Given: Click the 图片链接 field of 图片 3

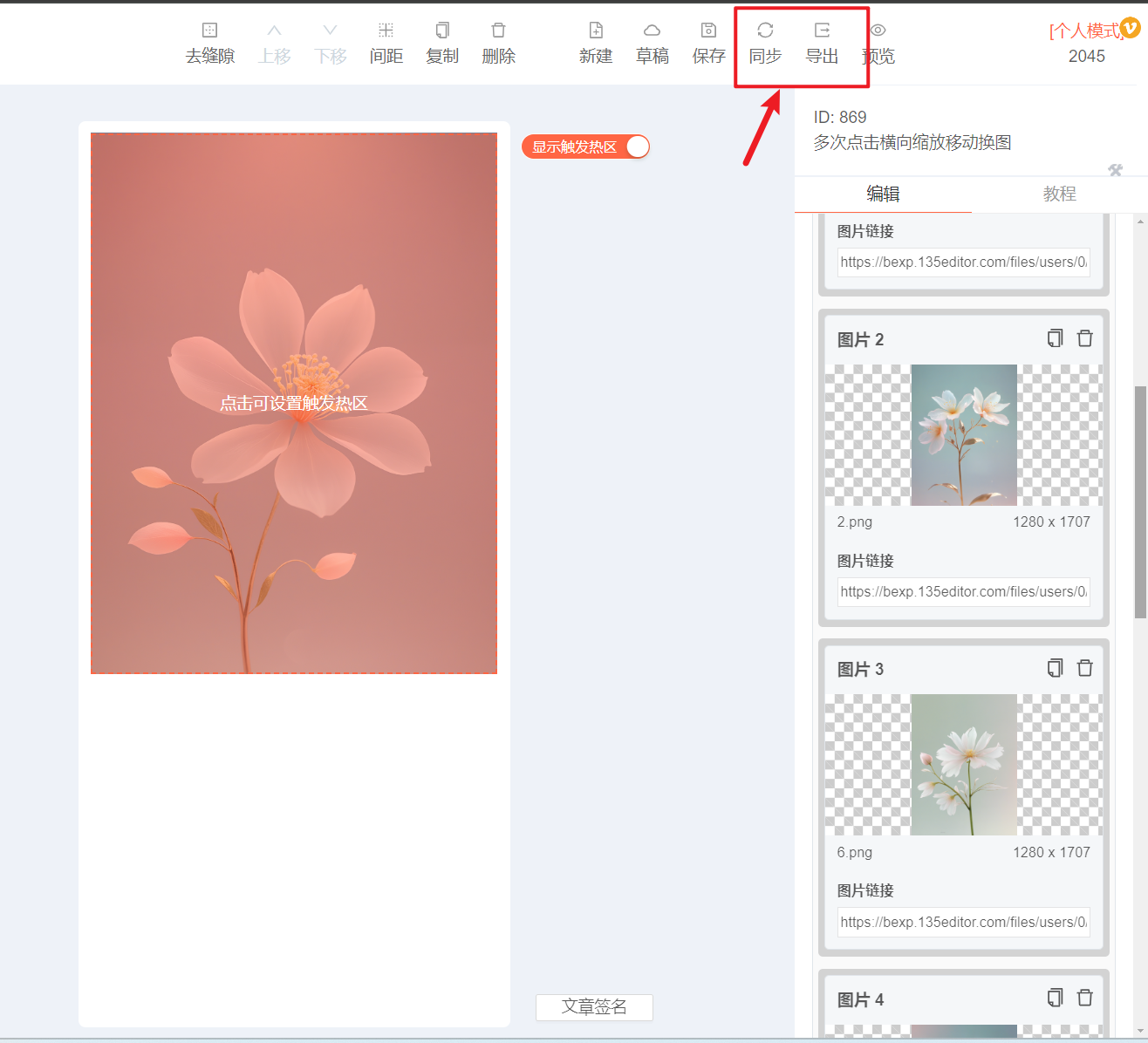Looking at the screenshot, I should (x=964, y=922).
